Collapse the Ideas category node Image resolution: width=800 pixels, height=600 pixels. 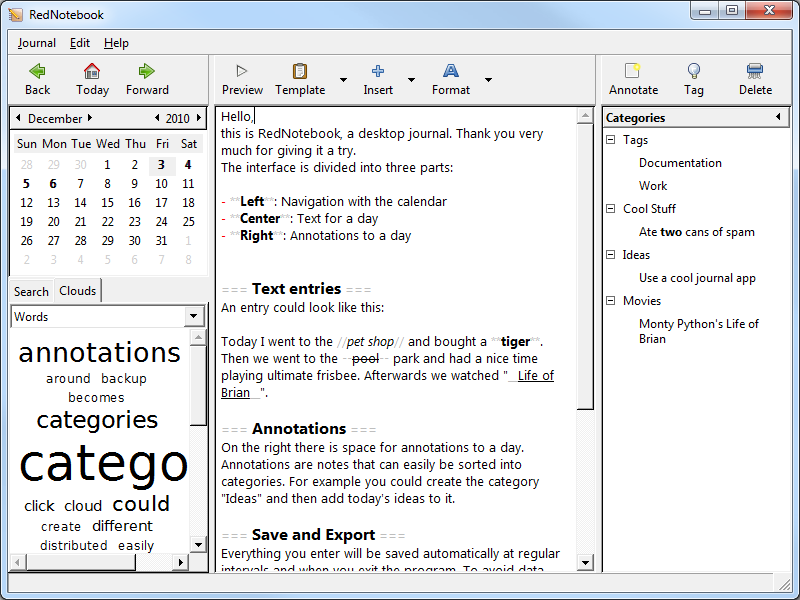[611, 254]
